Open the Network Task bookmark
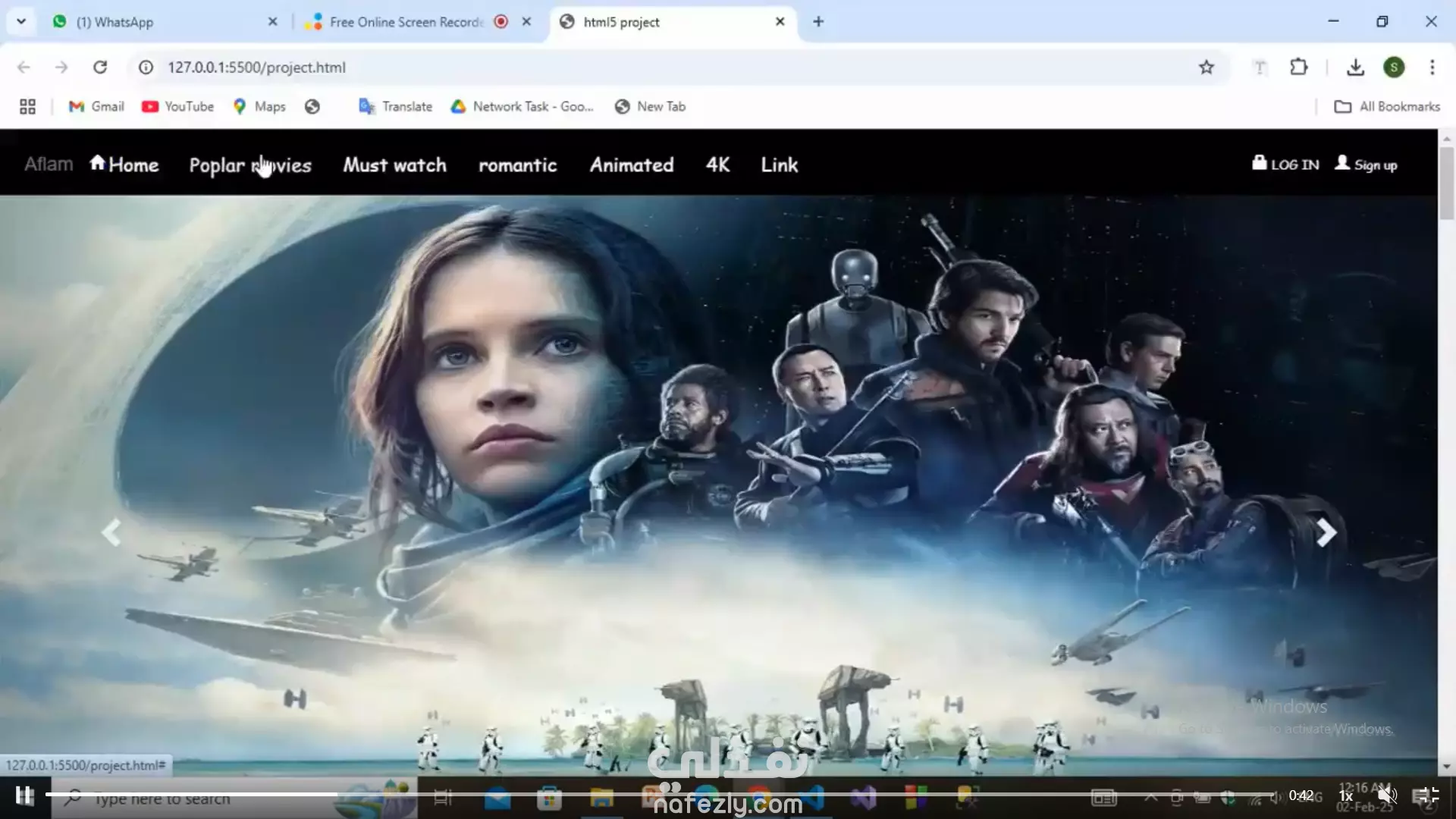This screenshot has width=1456, height=819. click(522, 107)
